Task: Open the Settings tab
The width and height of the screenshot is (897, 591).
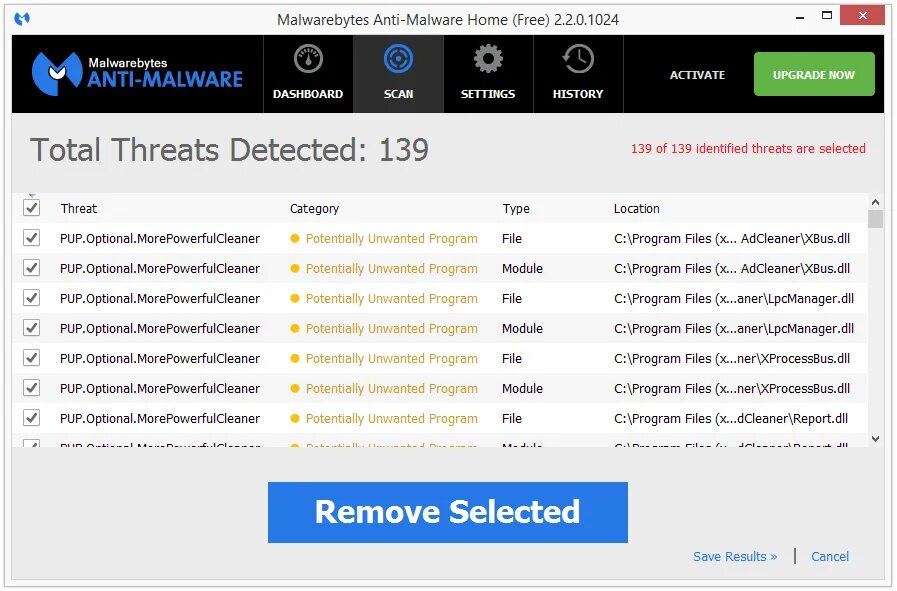Action: tap(488, 74)
